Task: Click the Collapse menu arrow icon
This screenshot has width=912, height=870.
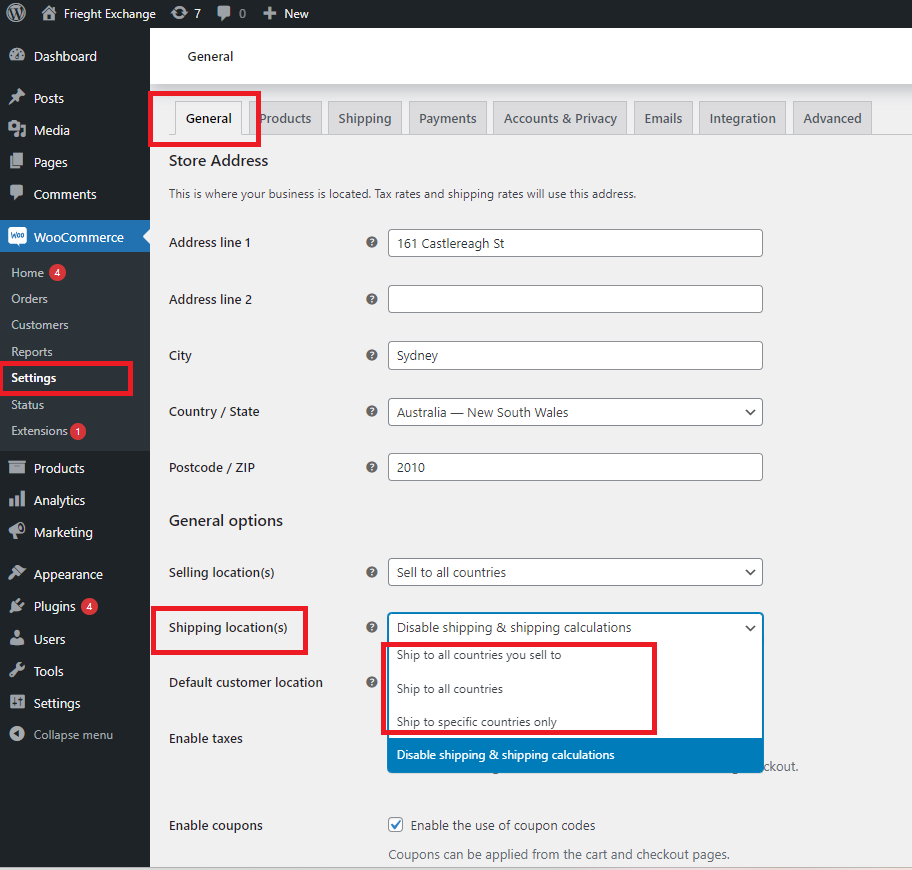Action: tap(17, 734)
